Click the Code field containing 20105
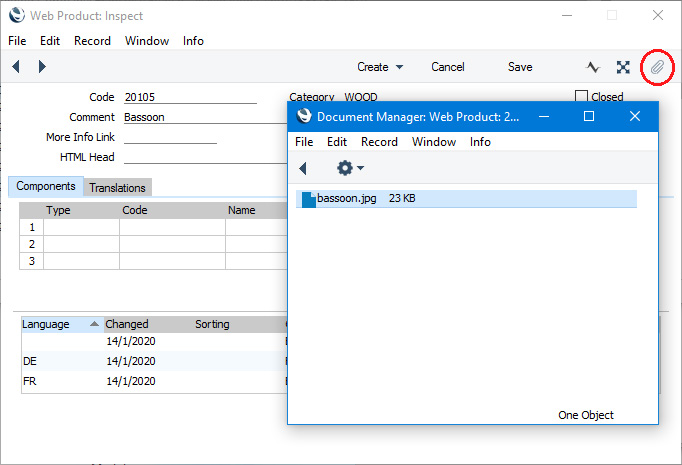The image size is (682, 465). pyautogui.click(x=190, y=97)
